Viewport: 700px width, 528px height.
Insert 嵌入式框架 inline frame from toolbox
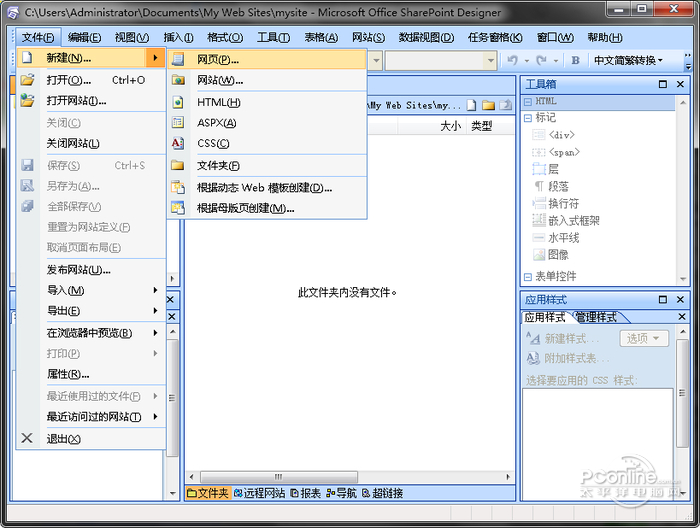(x=566, y=220)
